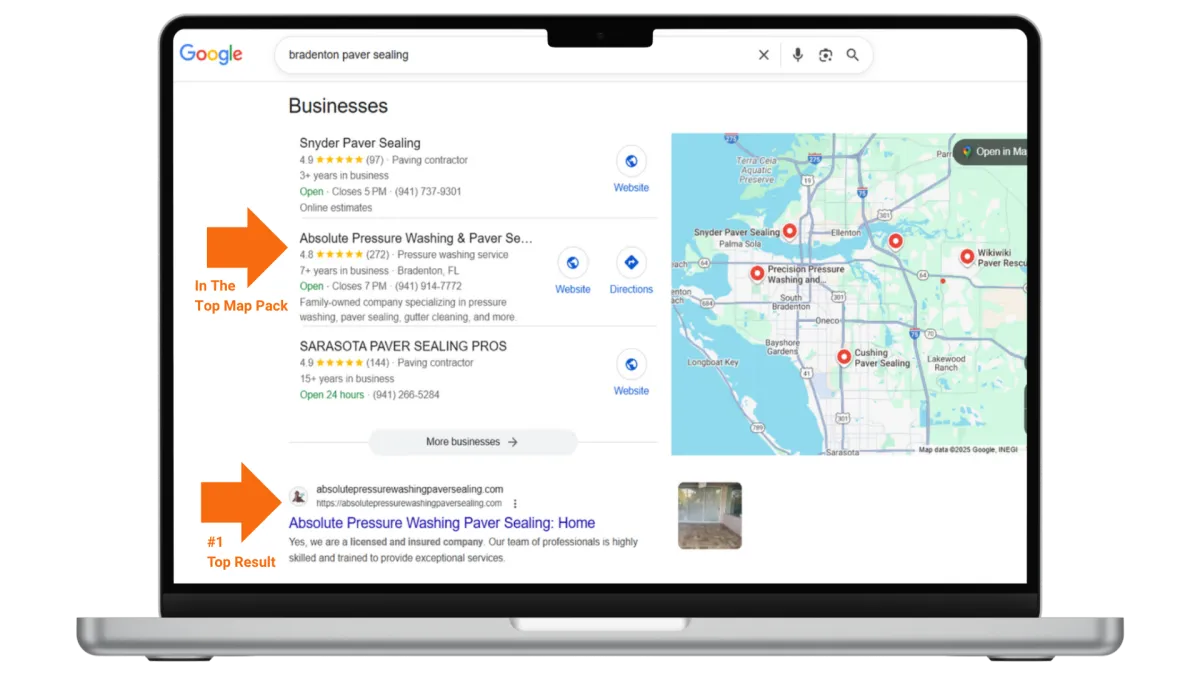Clear the search query with the X icon

tap(764, 55)
